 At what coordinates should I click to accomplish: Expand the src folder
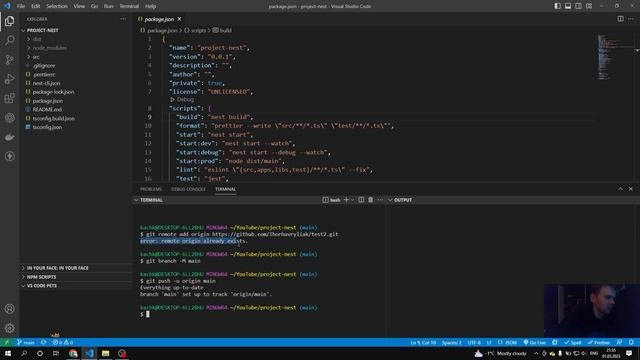36,57
